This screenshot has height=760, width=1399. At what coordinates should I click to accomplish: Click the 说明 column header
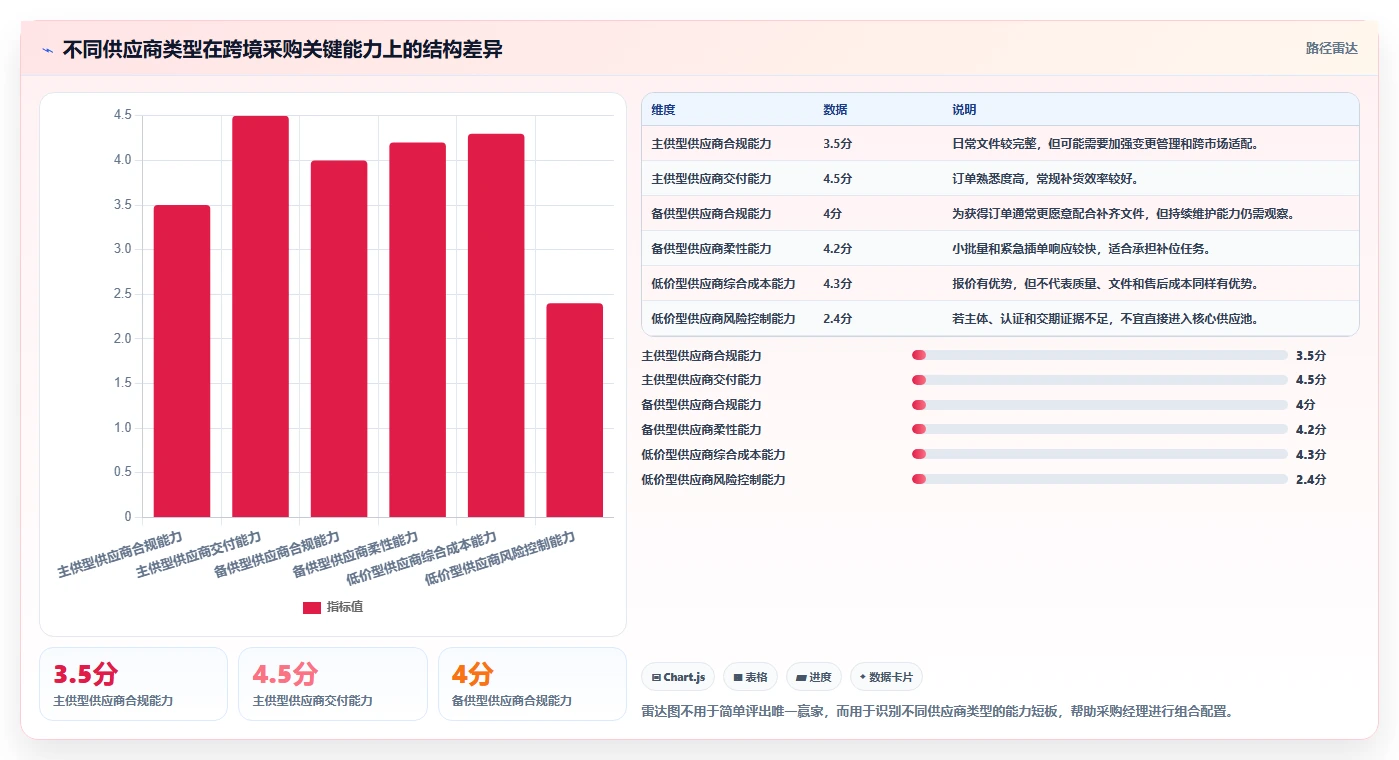[x=964, y=110]
